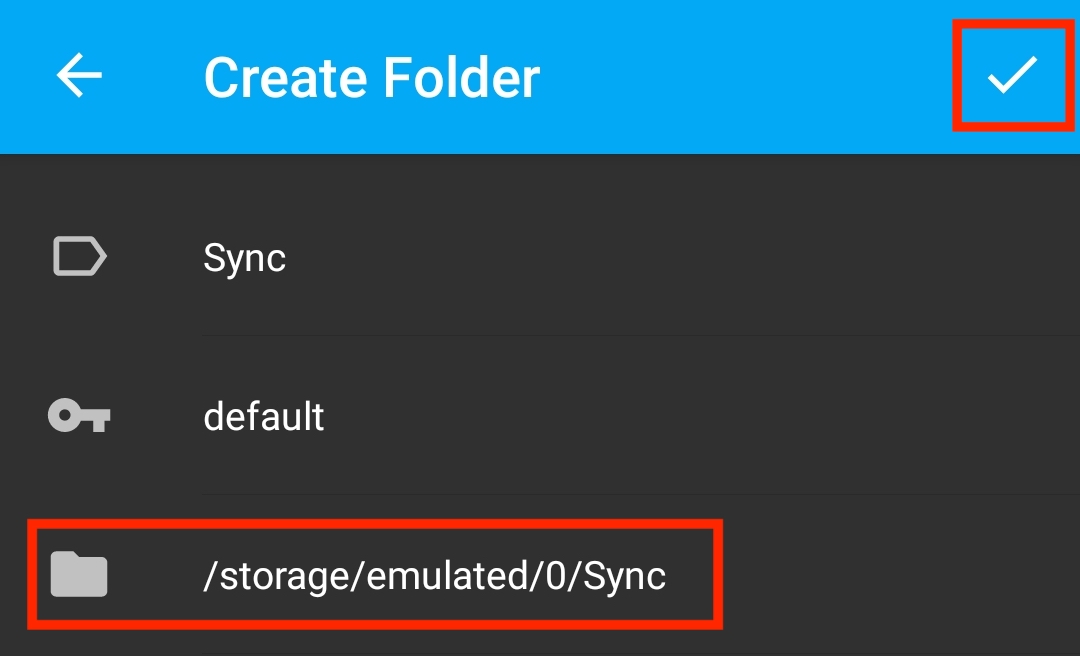
Task: Select the default folder ID row
Action: click(x=540, y=416)
